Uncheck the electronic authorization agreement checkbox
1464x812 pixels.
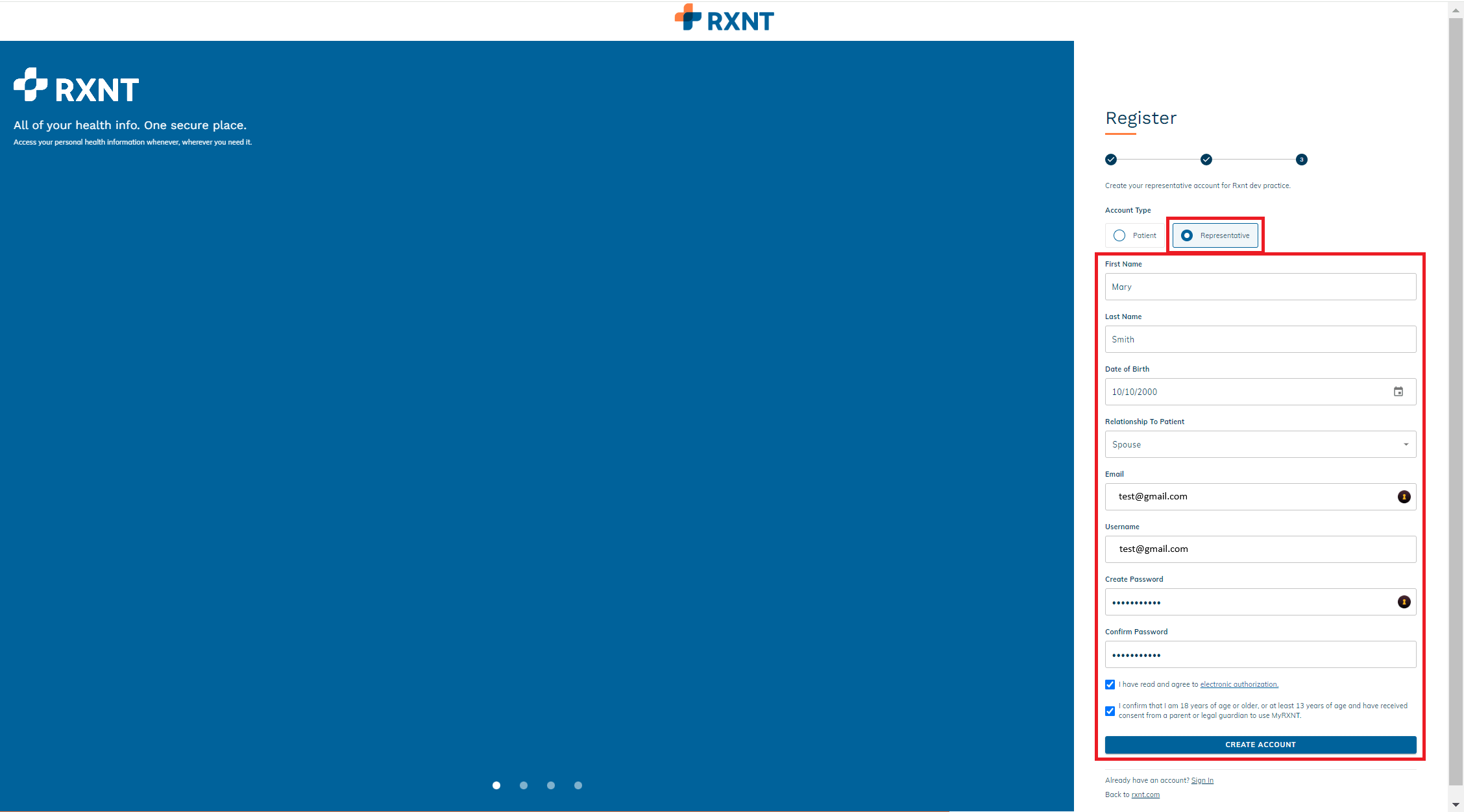(x=1110, y=685)
